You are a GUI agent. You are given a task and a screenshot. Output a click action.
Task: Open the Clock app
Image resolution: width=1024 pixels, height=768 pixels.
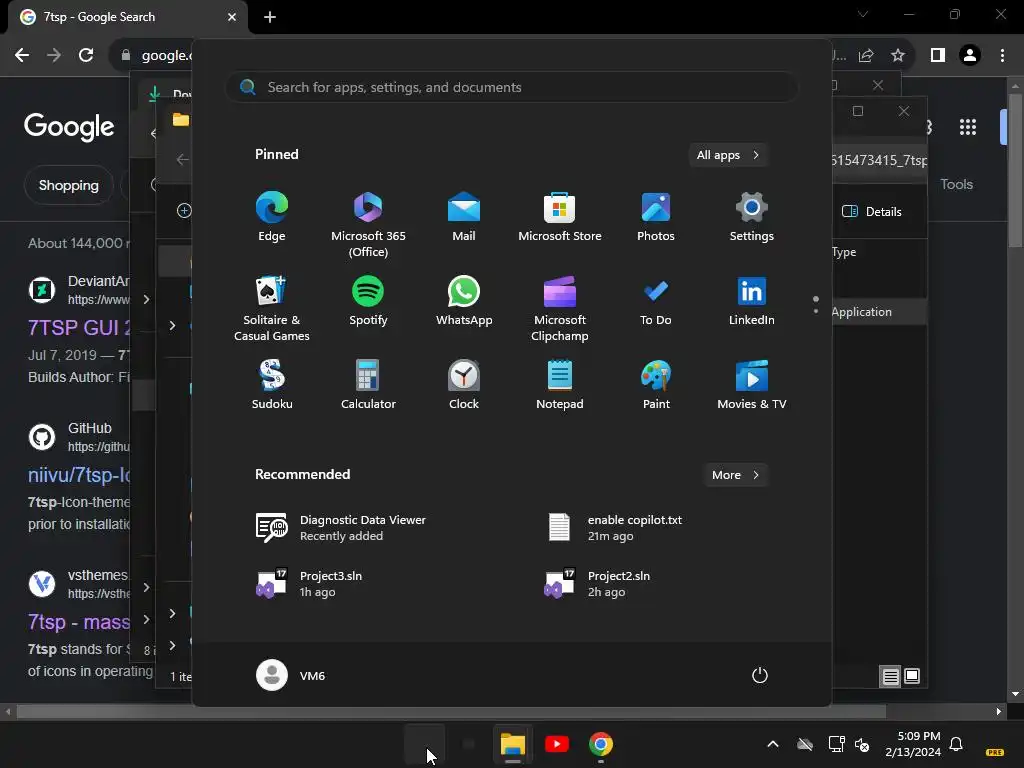coord(464,385)
